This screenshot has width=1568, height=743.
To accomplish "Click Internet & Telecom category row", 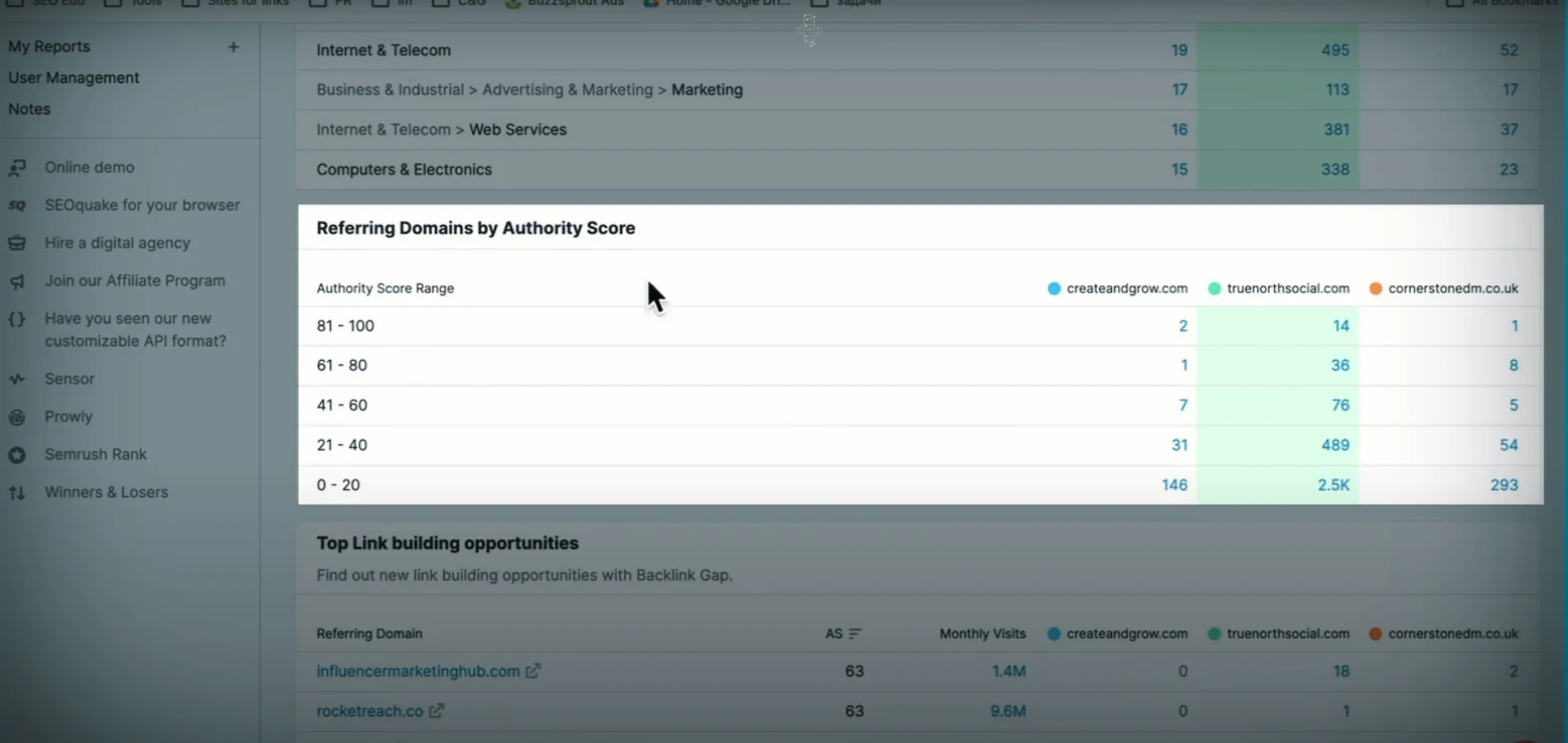I will (x=918, y=50).
